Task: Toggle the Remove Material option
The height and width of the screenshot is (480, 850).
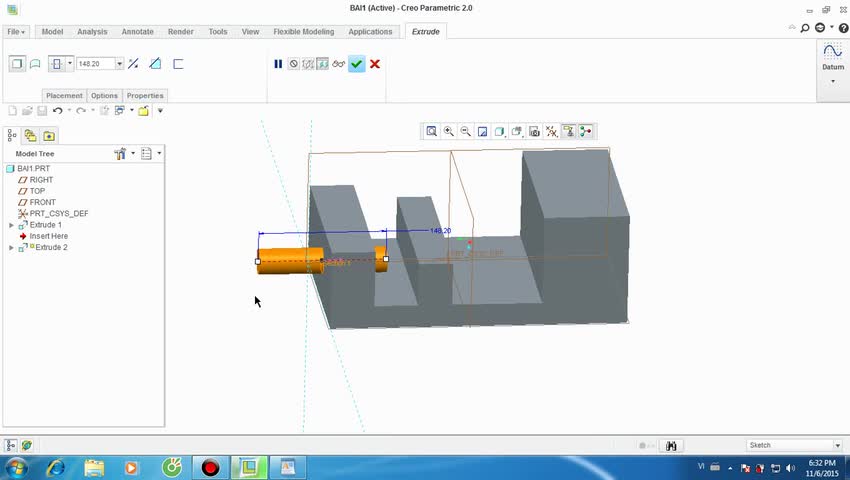Action: [155, 64]
